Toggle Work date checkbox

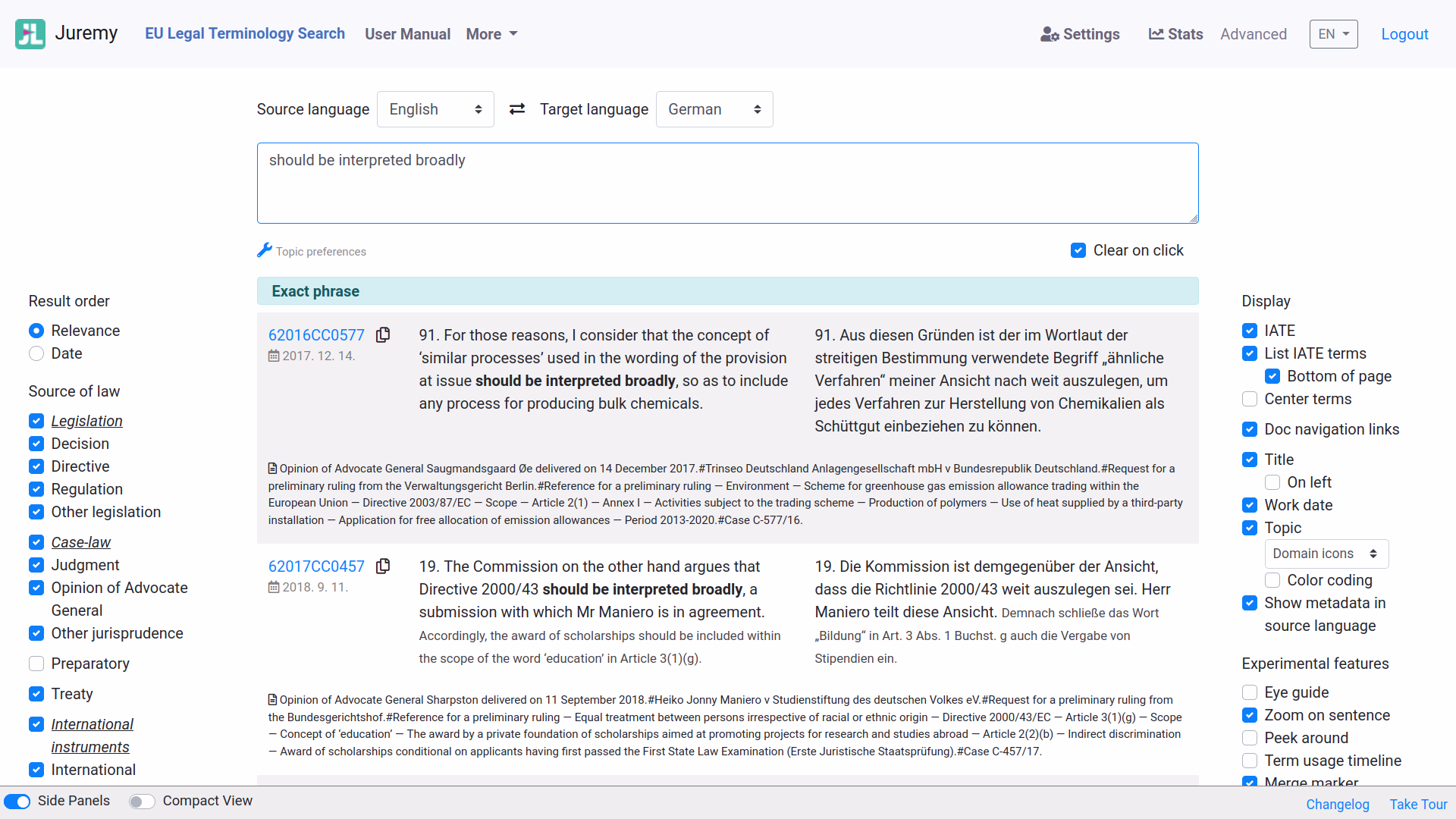(1250, 505)
